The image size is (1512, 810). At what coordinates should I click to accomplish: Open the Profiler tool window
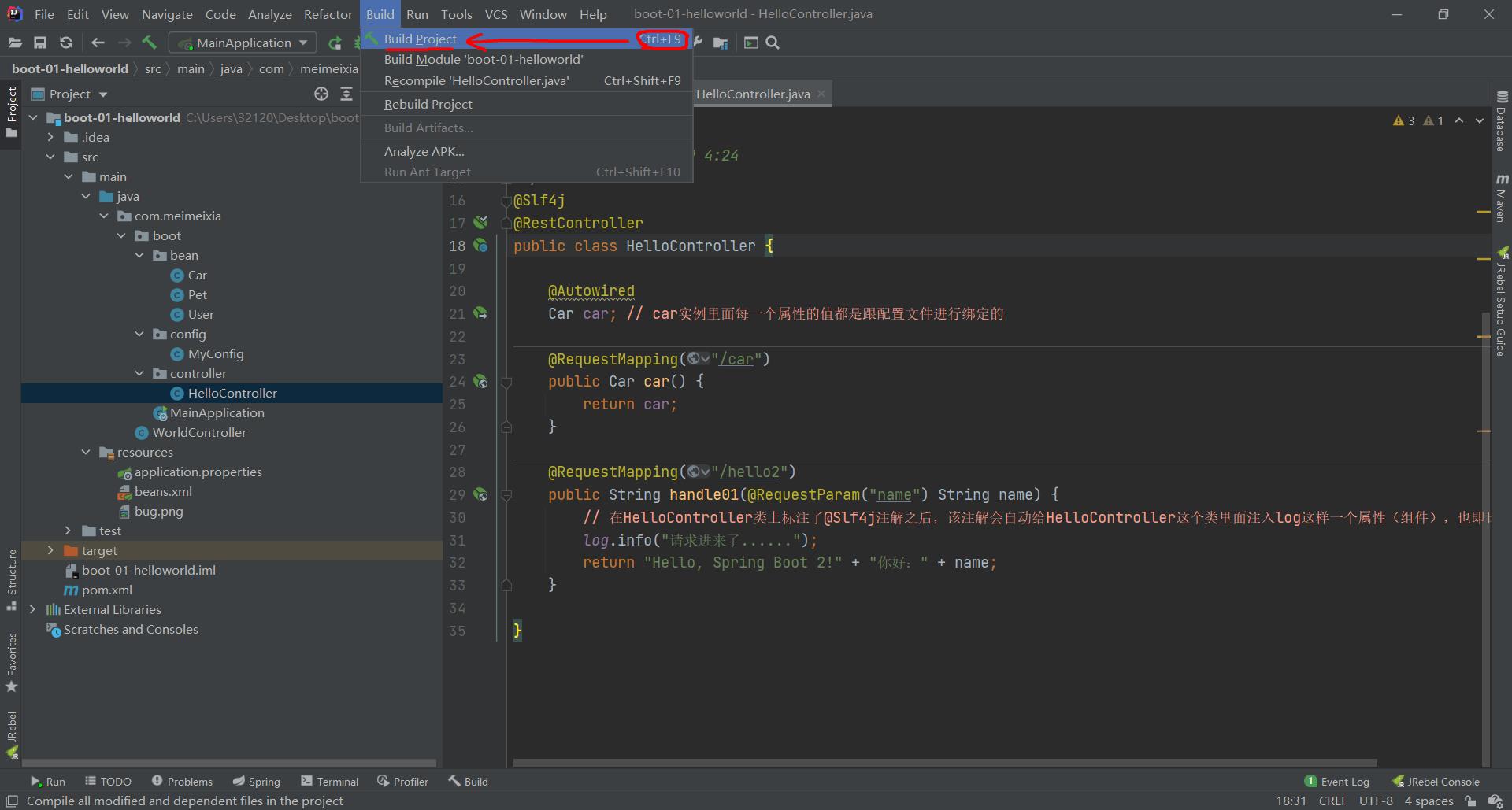pos(402,781)
